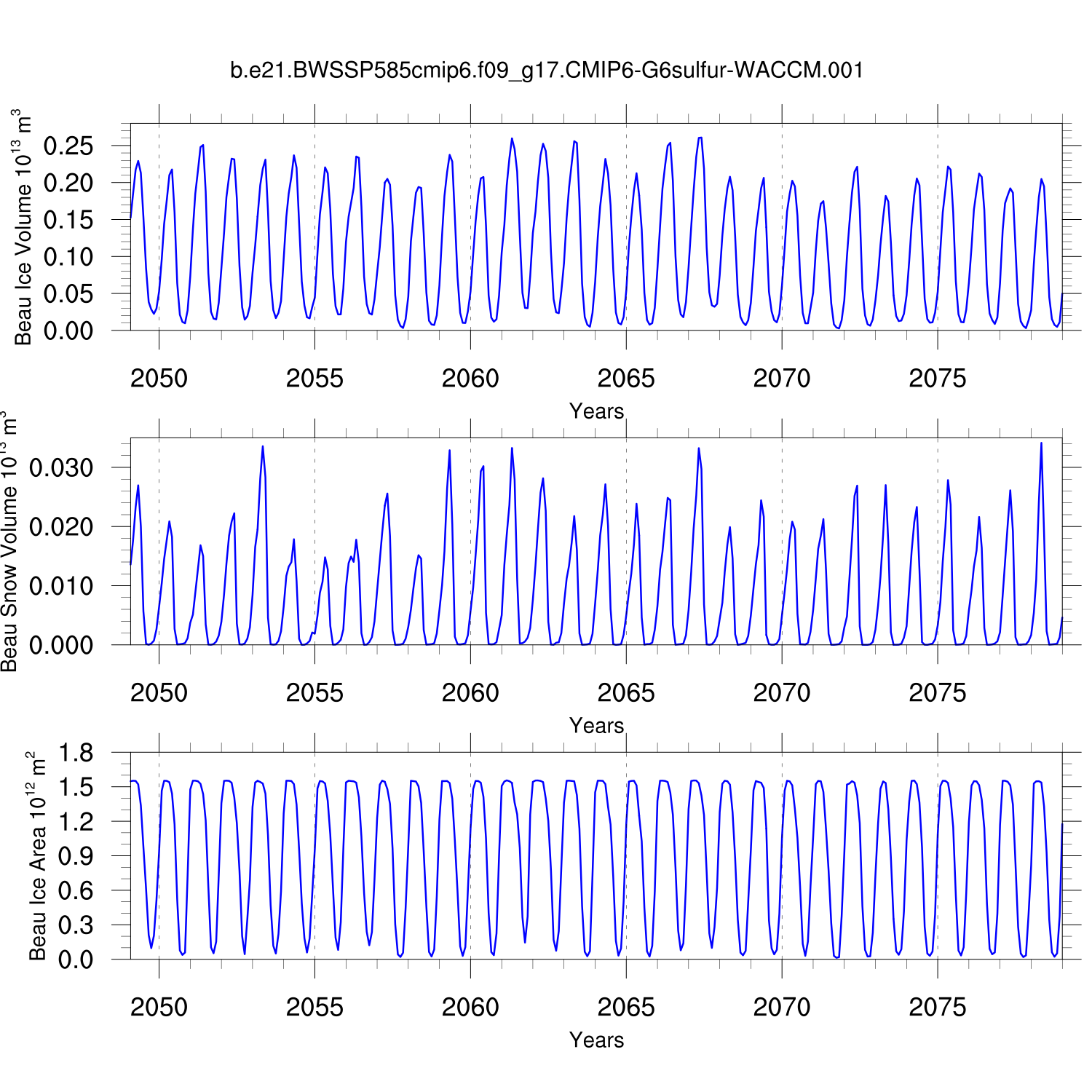The width and height of the screenshot is (1092, 1092).
Task: Click the 0.010 tick label on snow volume axis
Action: [61, 586]
